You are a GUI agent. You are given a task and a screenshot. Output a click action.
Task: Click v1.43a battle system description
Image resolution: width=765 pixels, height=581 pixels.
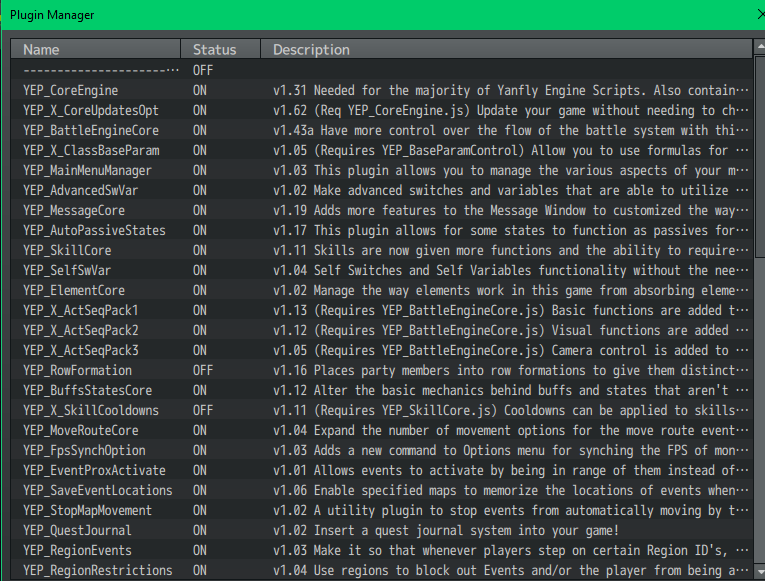510,130
